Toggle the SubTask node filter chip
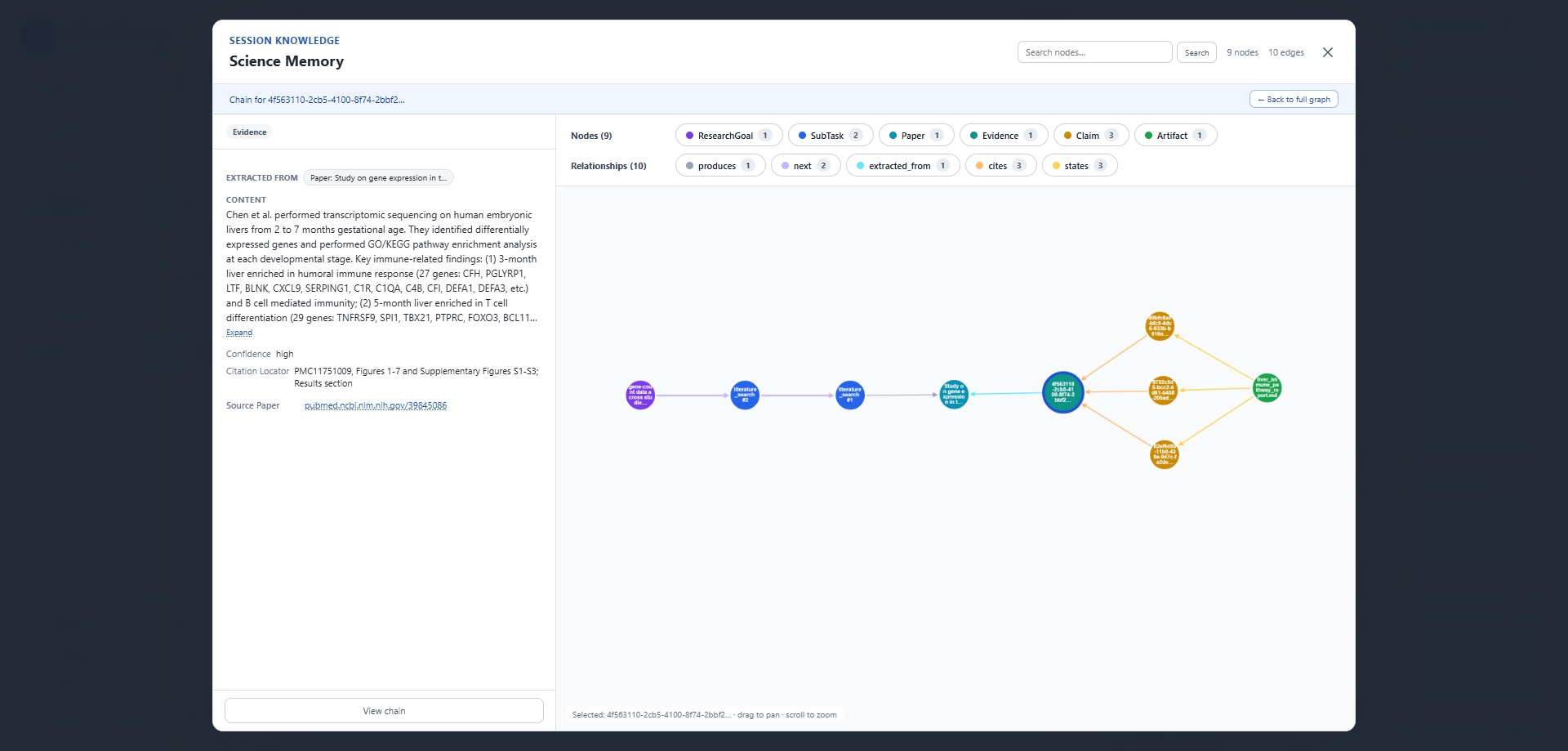1568x751 pixels. click(831, 136)
